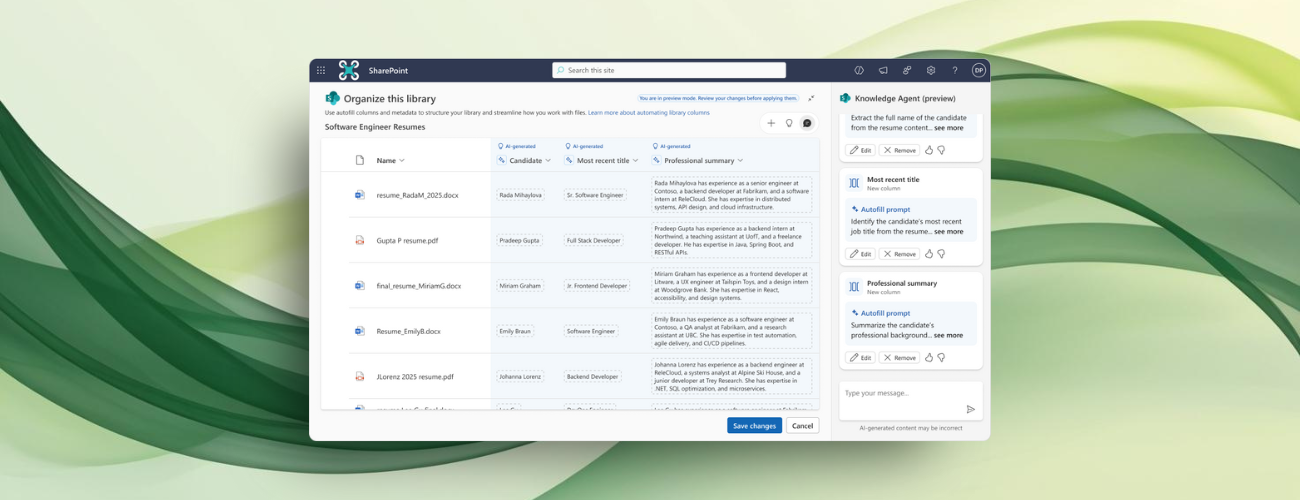This screenshot has height=500, width=1300.
Task: Click Save changes button
Action: click(754, 426)
